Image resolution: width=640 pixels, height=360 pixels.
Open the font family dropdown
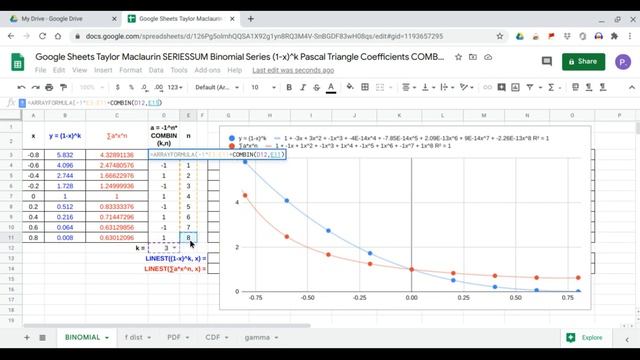click(x=217, y=87)
